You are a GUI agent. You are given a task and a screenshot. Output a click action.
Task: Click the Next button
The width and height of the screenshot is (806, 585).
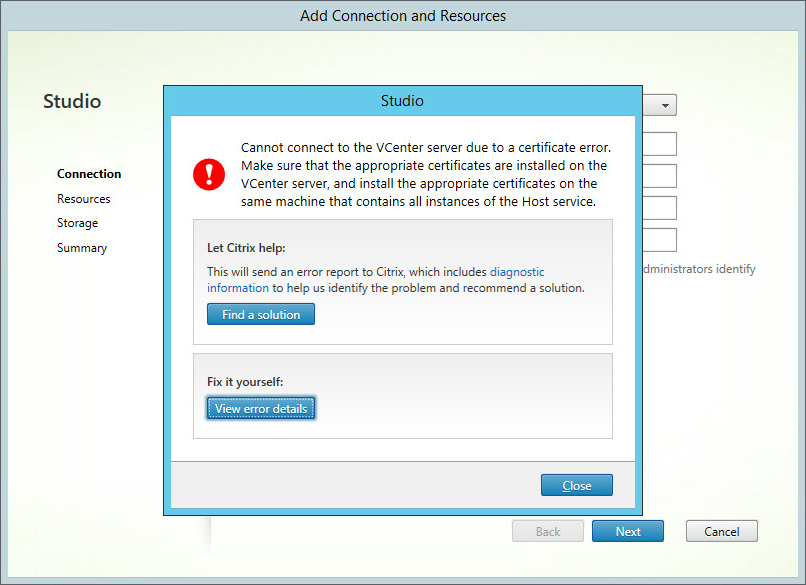coord(627,531)
